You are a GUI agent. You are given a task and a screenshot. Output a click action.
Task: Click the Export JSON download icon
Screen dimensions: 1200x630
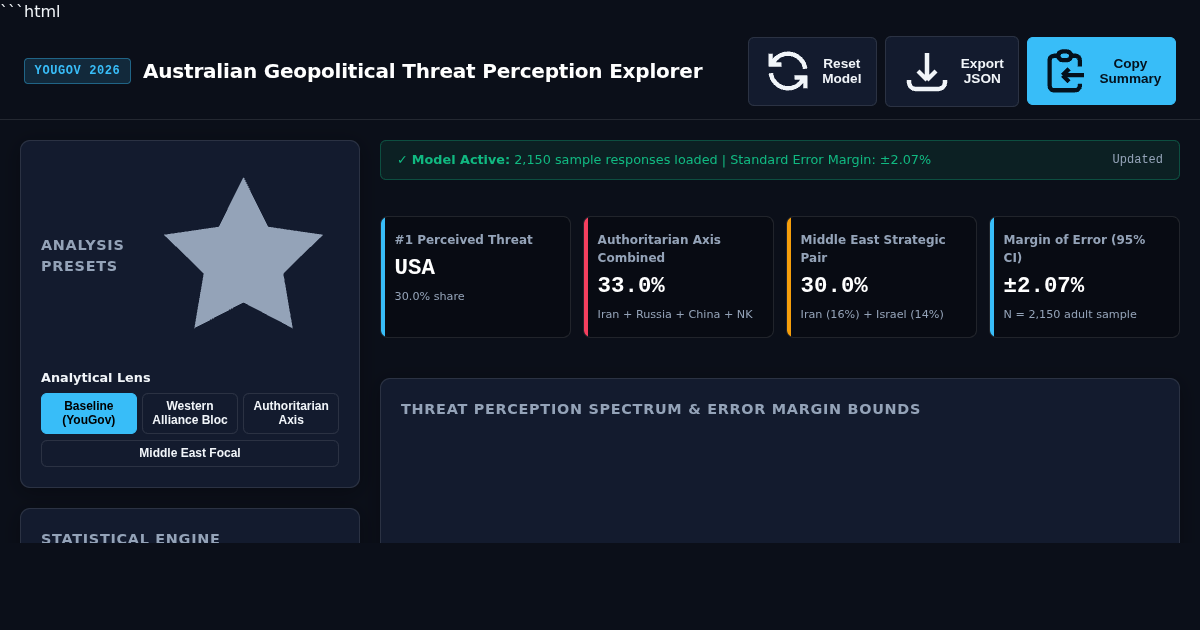pos(927,71)
